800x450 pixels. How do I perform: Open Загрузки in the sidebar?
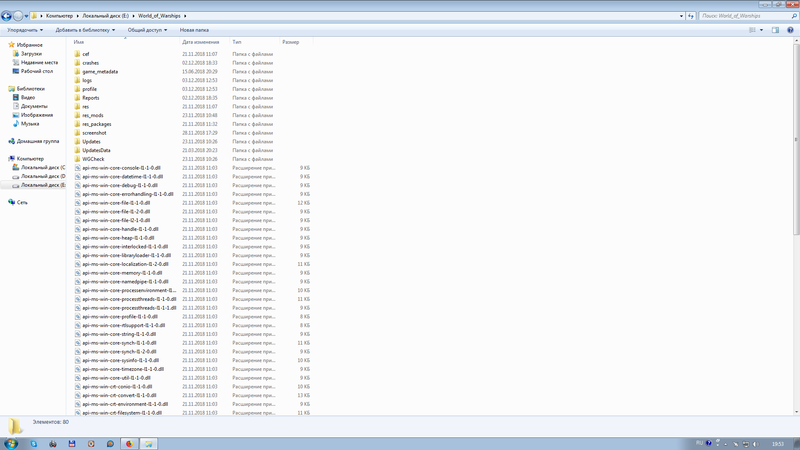click(31, 54)
